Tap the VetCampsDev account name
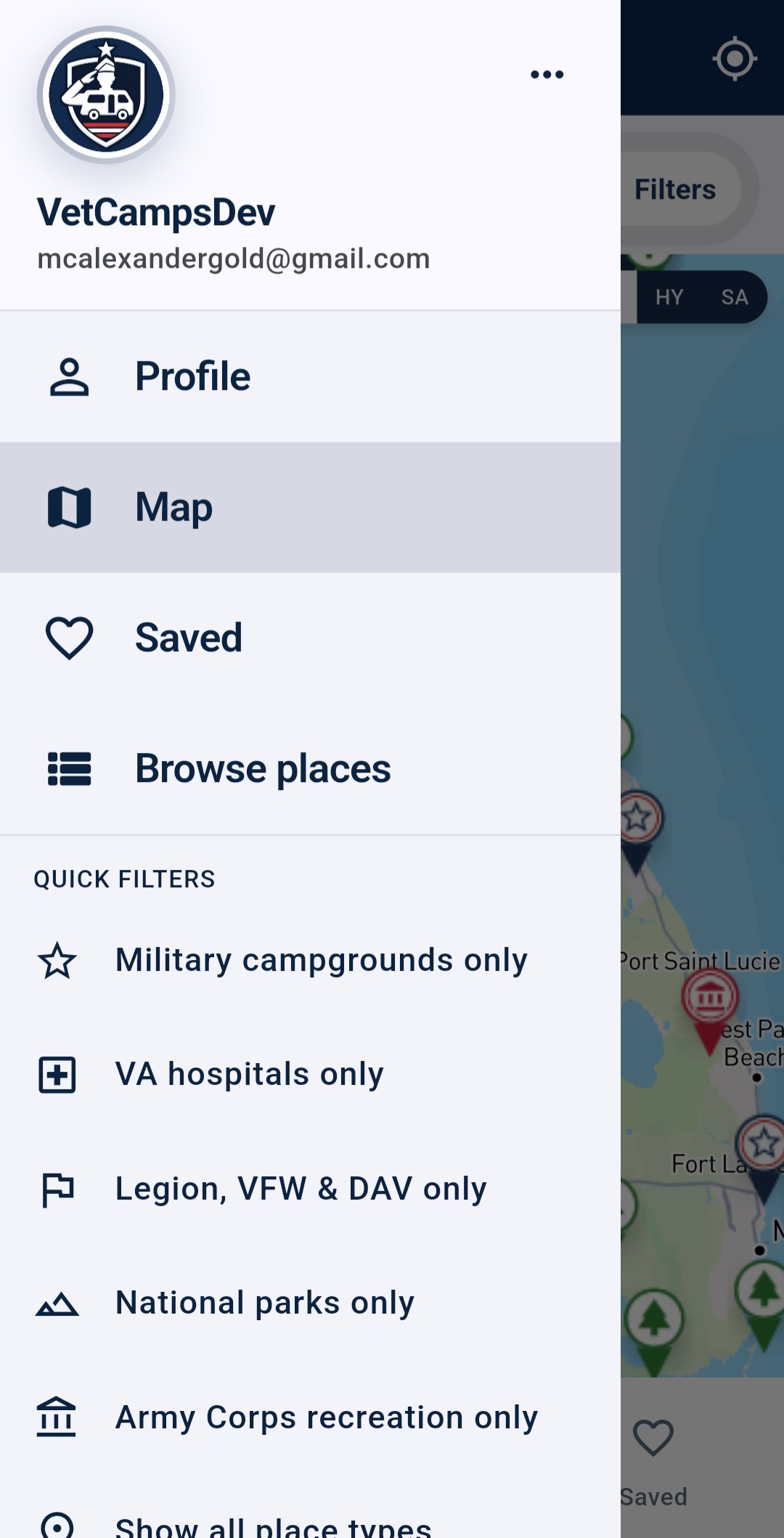Screen dimensions: 784x1538 156,213
